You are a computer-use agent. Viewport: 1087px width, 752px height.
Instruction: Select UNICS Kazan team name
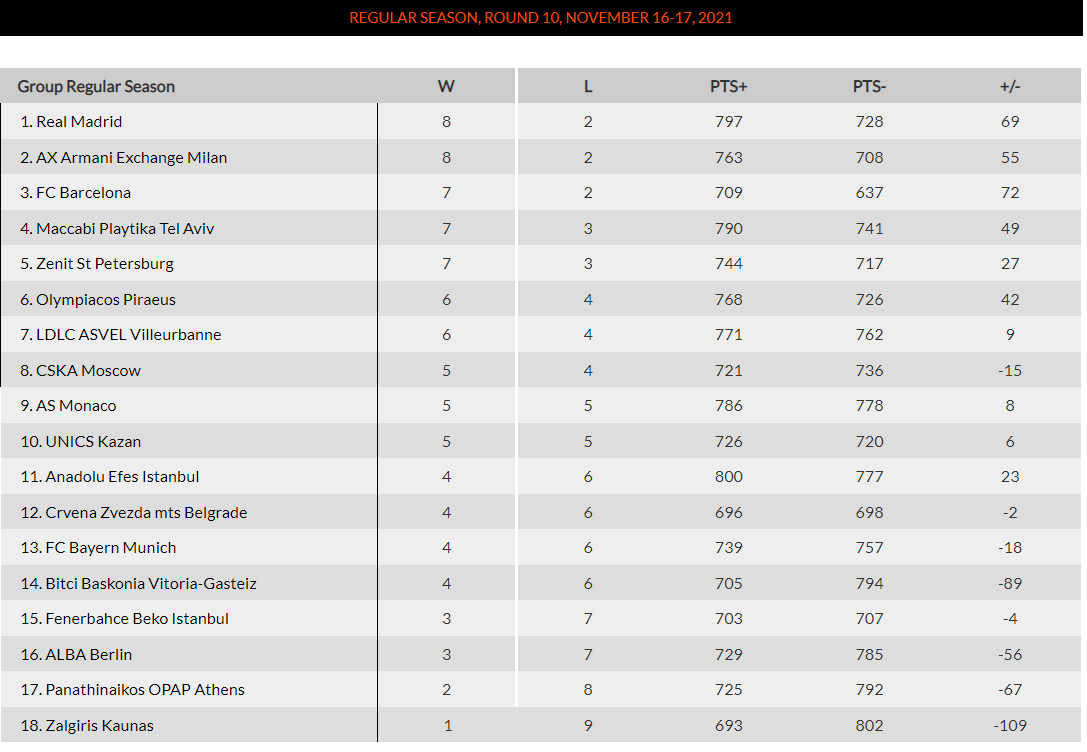click(93, 442)
